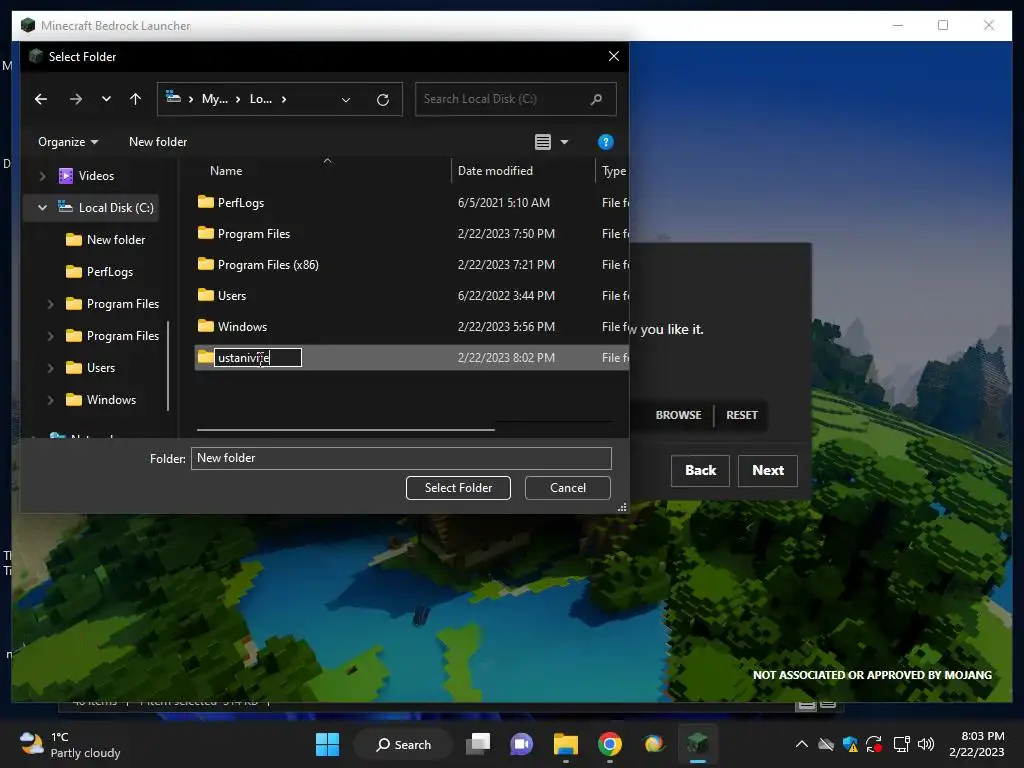Viewport: 1024px width, 768px height.
Task: Click the search magnifier icon in dialog
Action: coord(596,99)
